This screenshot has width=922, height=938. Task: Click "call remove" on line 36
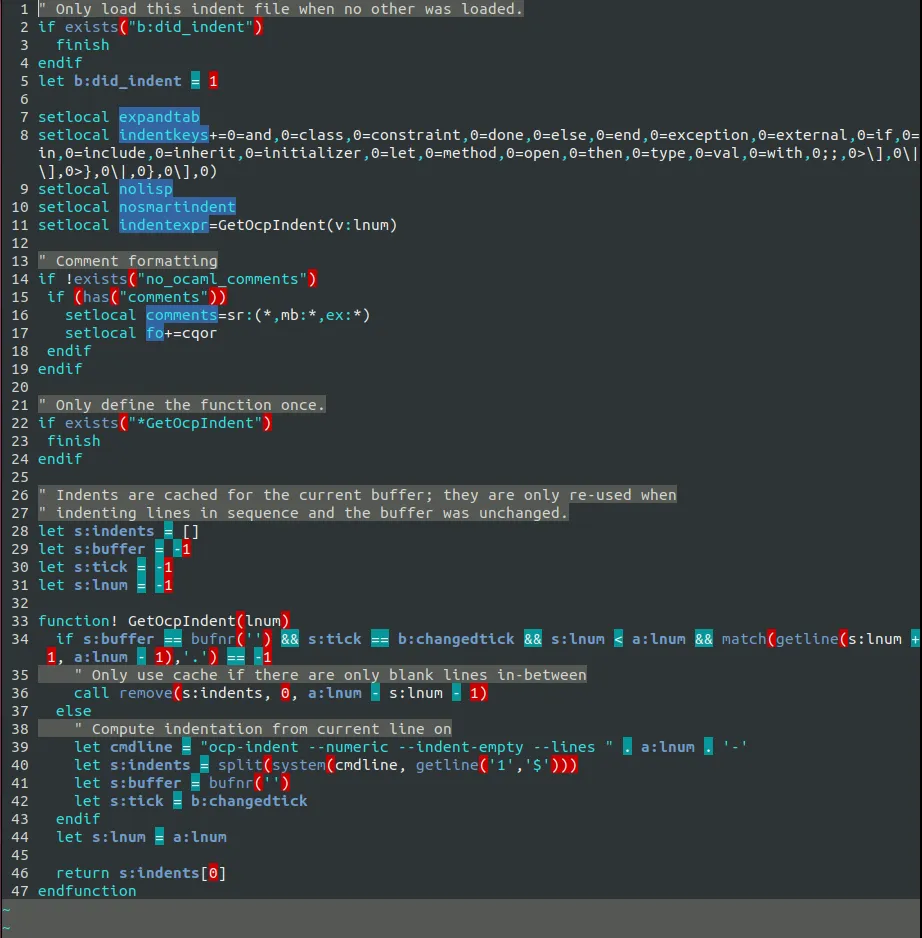123,693
